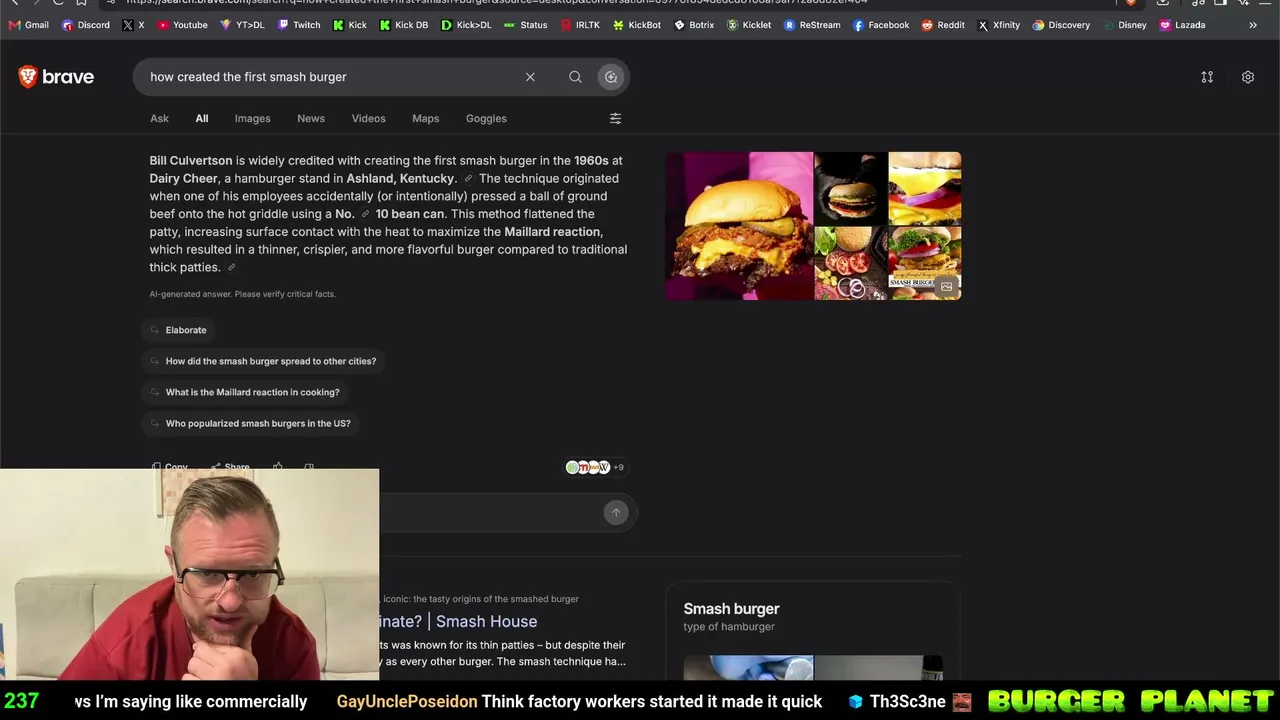1280x720 pixels.
Task: Click the Smash burger infobox title
Action: pyautogui.click(x=731, y=608)
